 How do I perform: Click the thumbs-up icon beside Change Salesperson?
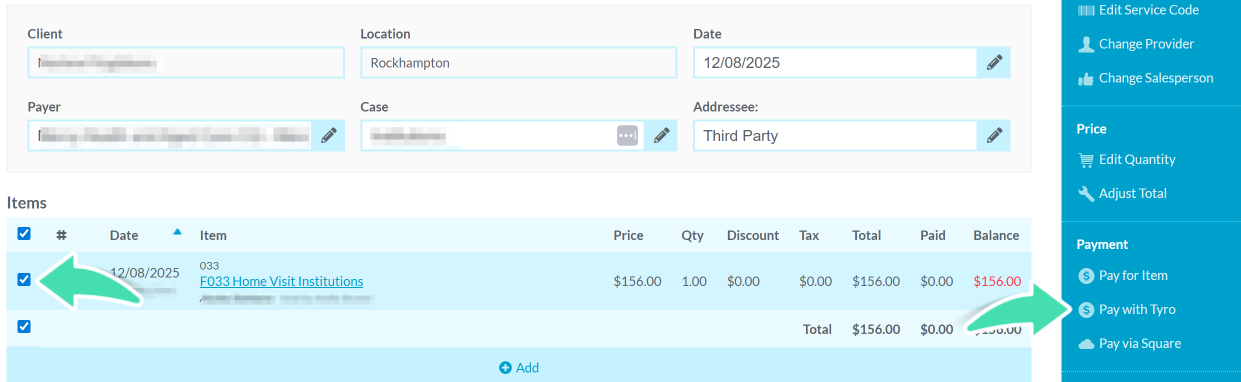point(1085,78)
